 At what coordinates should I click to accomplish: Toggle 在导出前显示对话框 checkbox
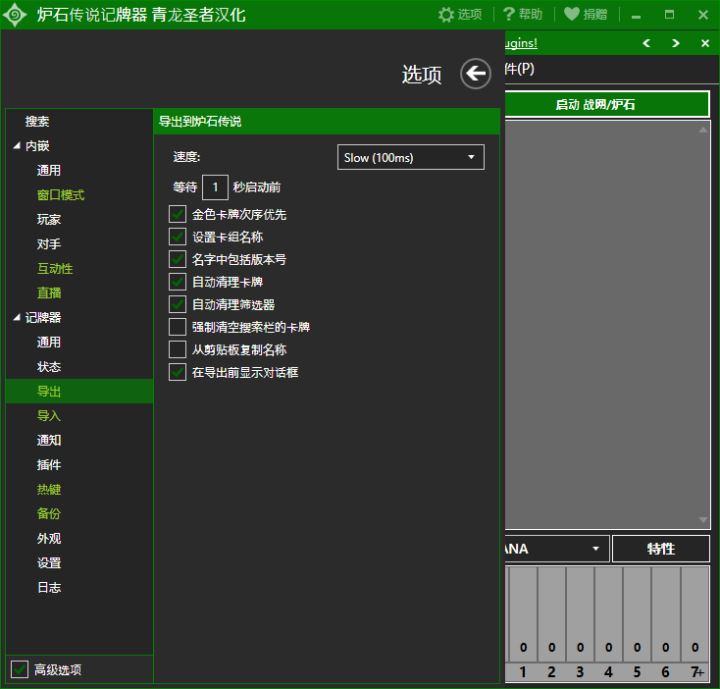point(177,372)
